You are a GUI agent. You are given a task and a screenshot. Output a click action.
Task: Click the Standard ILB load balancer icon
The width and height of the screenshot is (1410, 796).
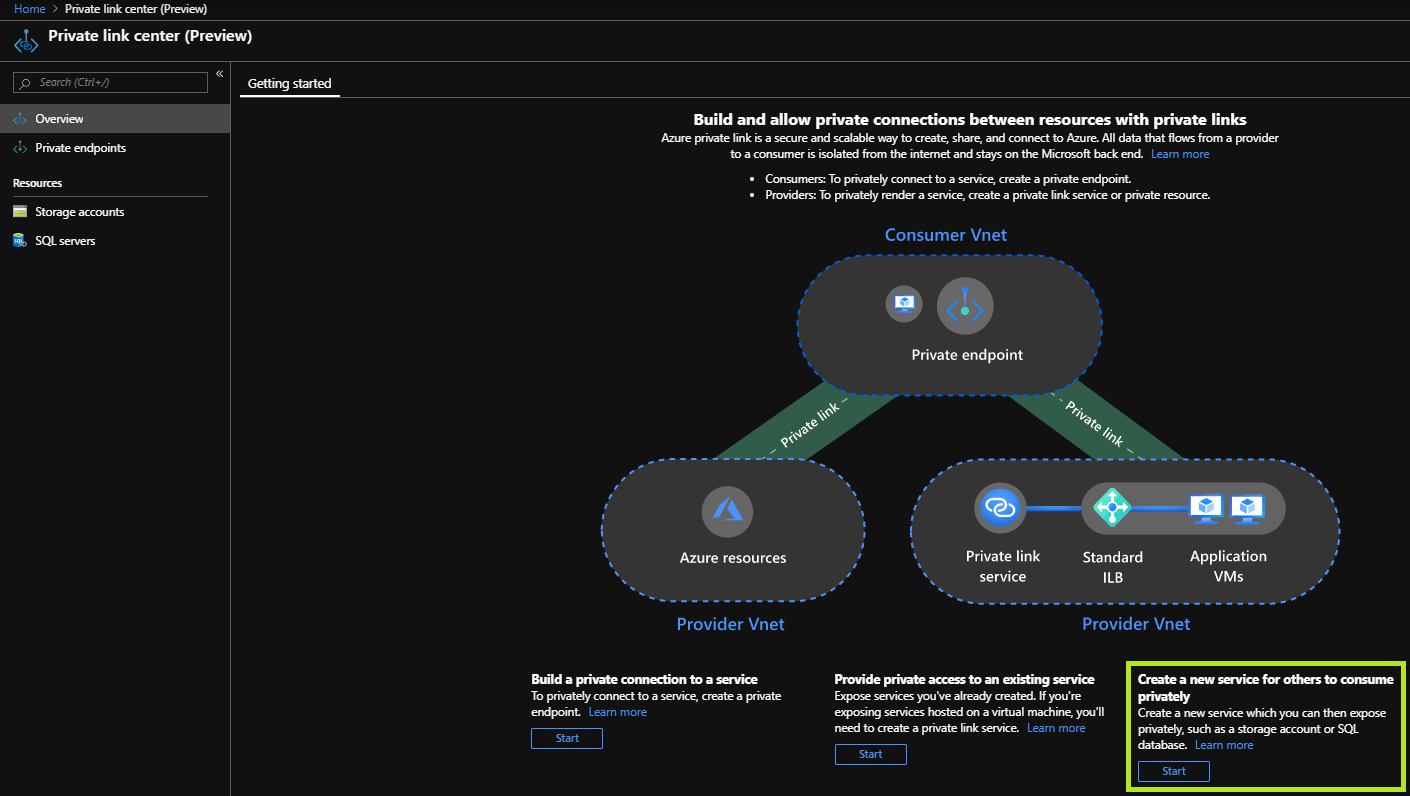[1112, 508]
